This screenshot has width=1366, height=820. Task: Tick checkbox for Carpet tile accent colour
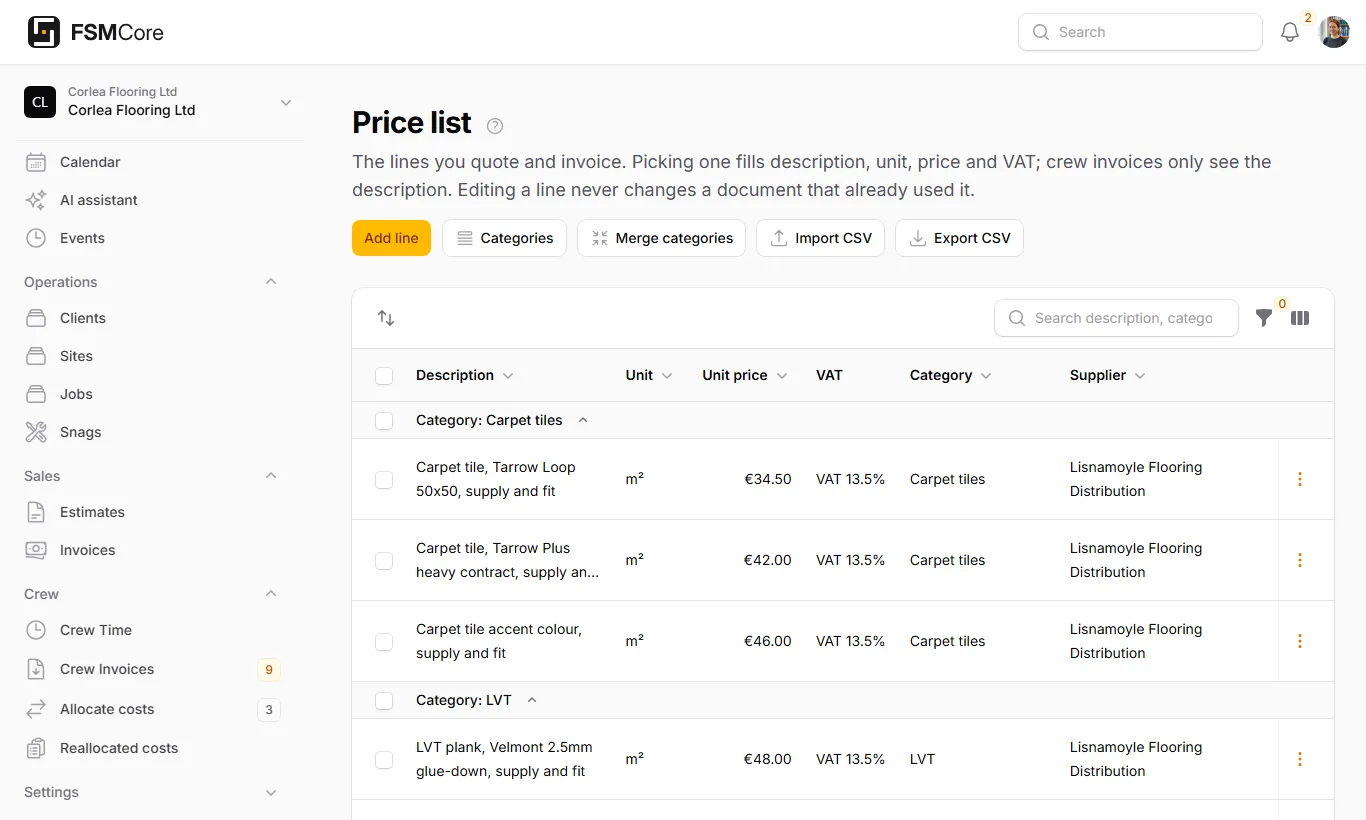click(384, 642)
